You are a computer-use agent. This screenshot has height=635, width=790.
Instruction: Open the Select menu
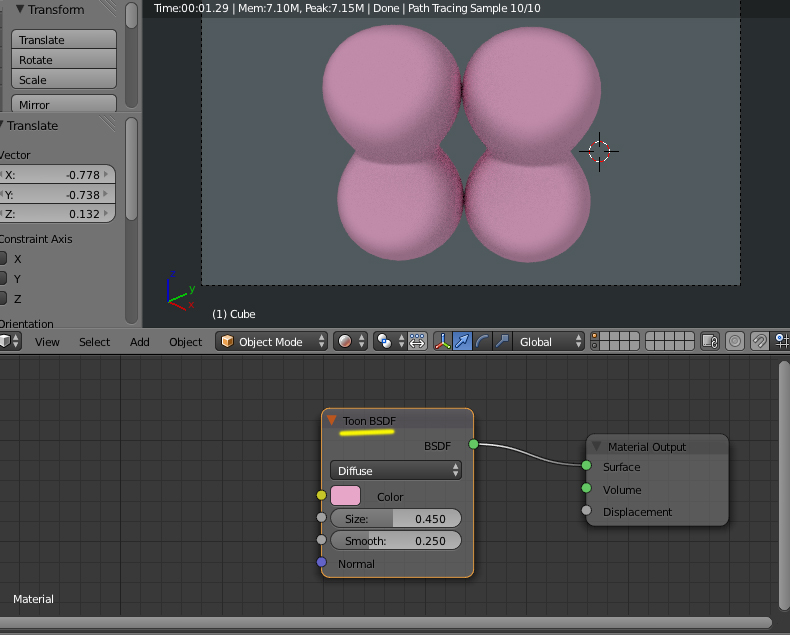point(94,342)
